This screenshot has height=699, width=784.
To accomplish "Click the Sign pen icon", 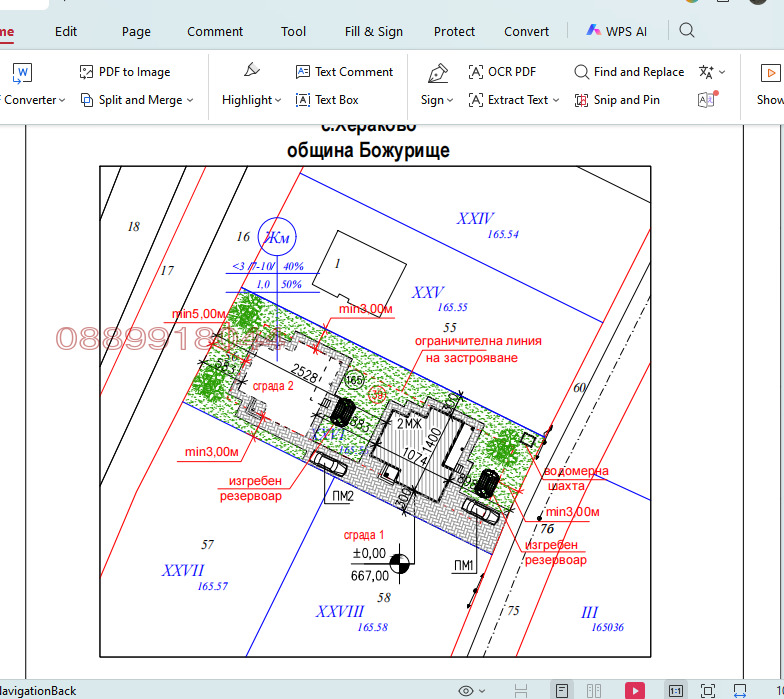I will [x=438, y=73].
